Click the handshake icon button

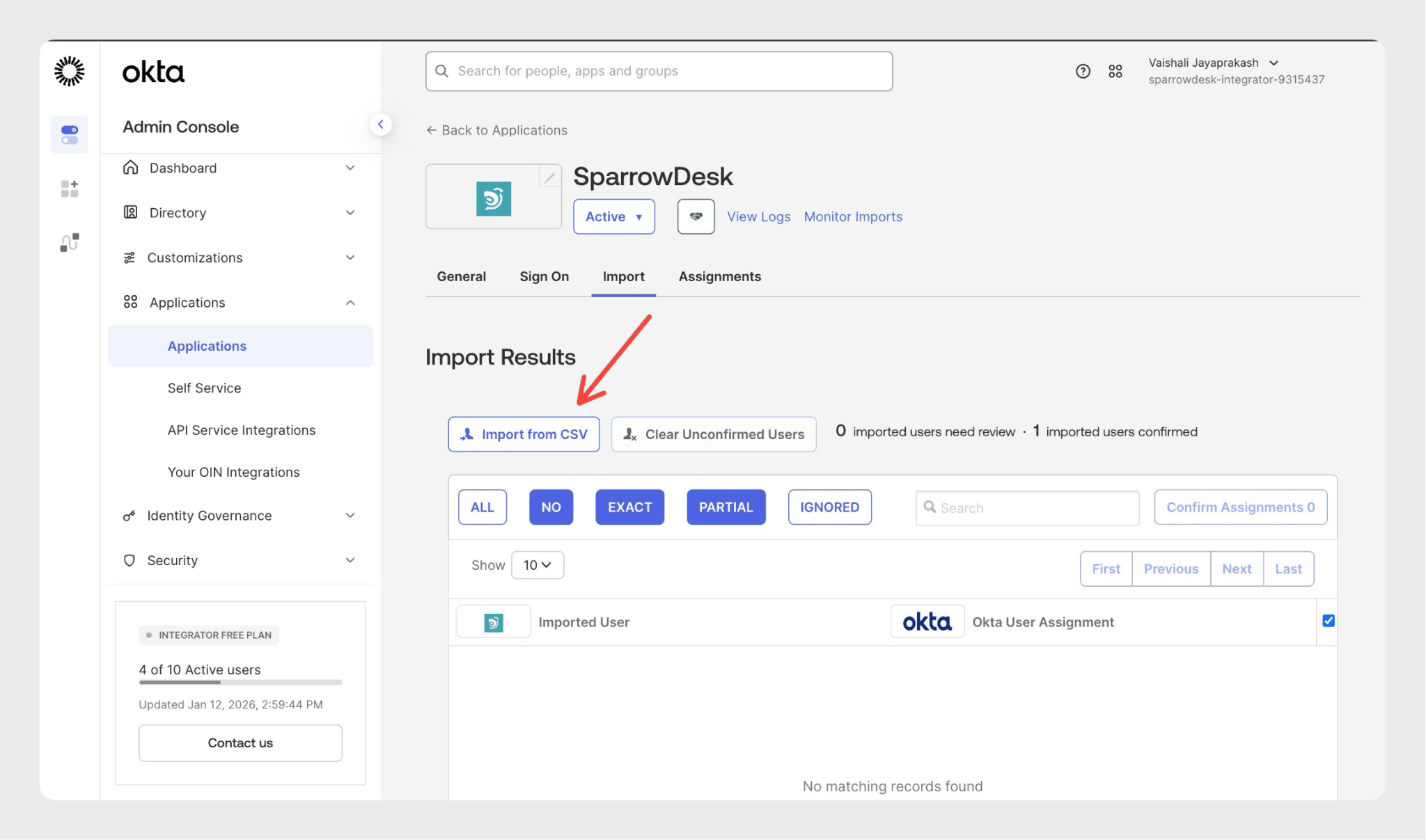click(x=696, y=216)
